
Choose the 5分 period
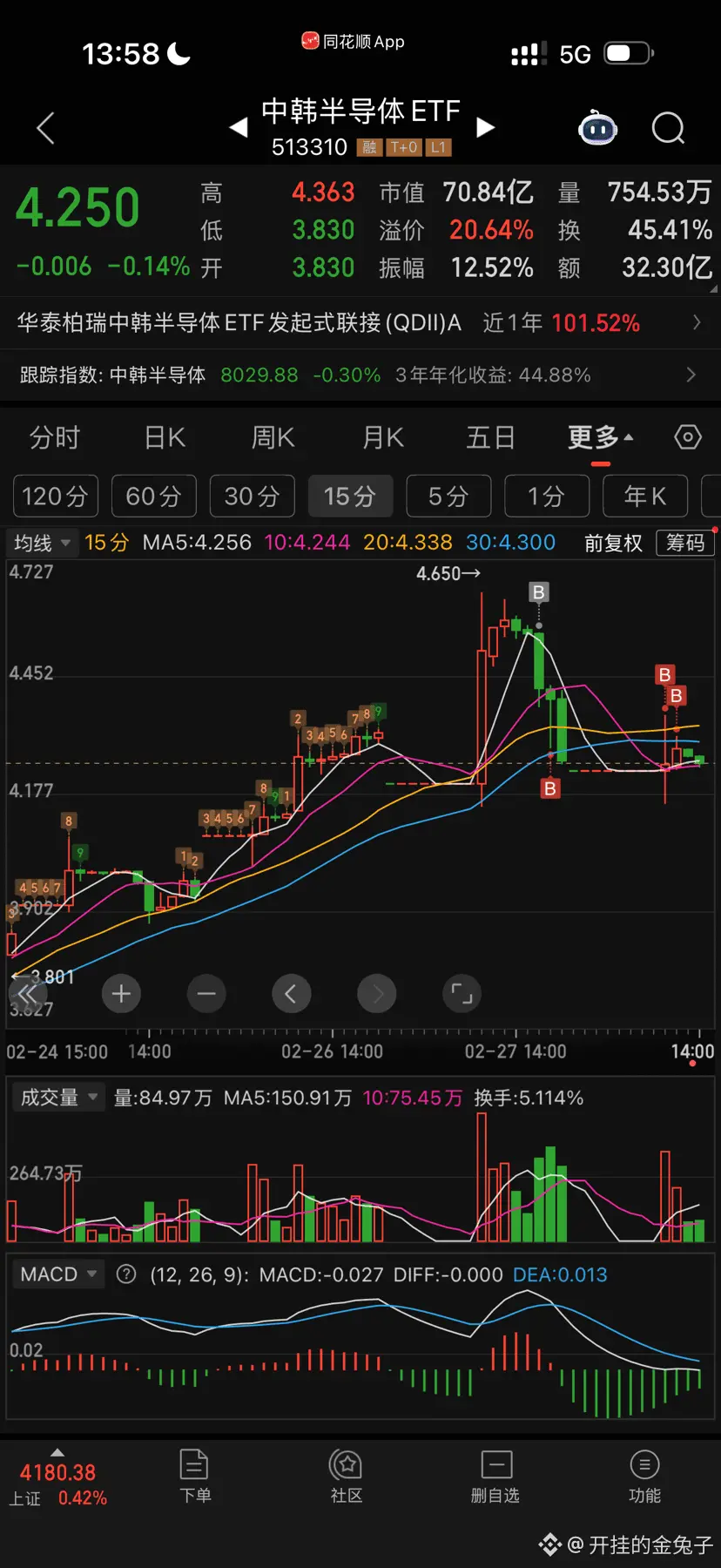pos(448,497)
